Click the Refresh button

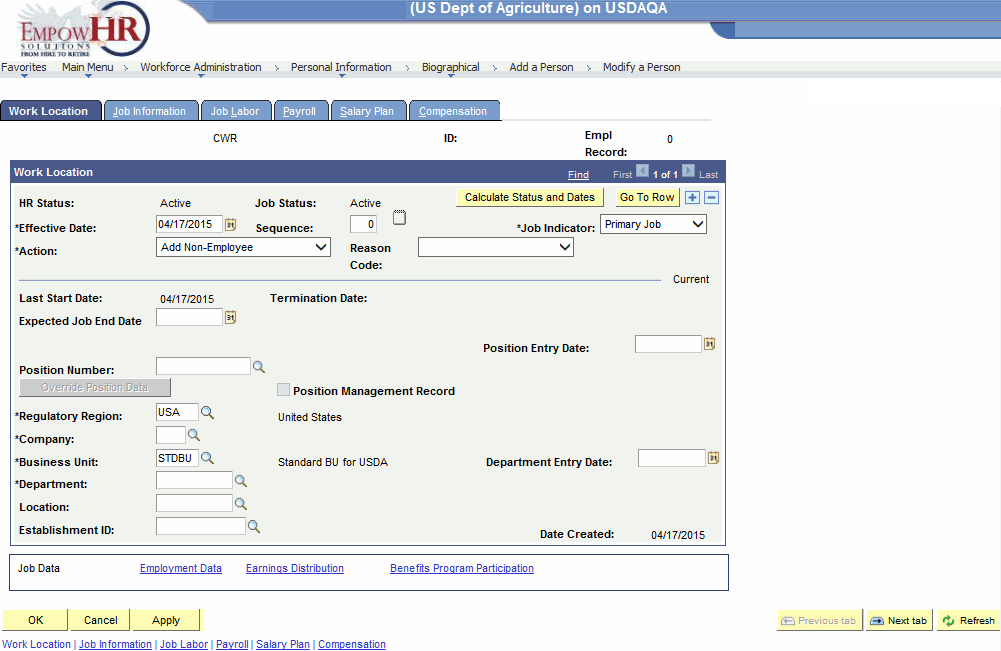point(968,620)
